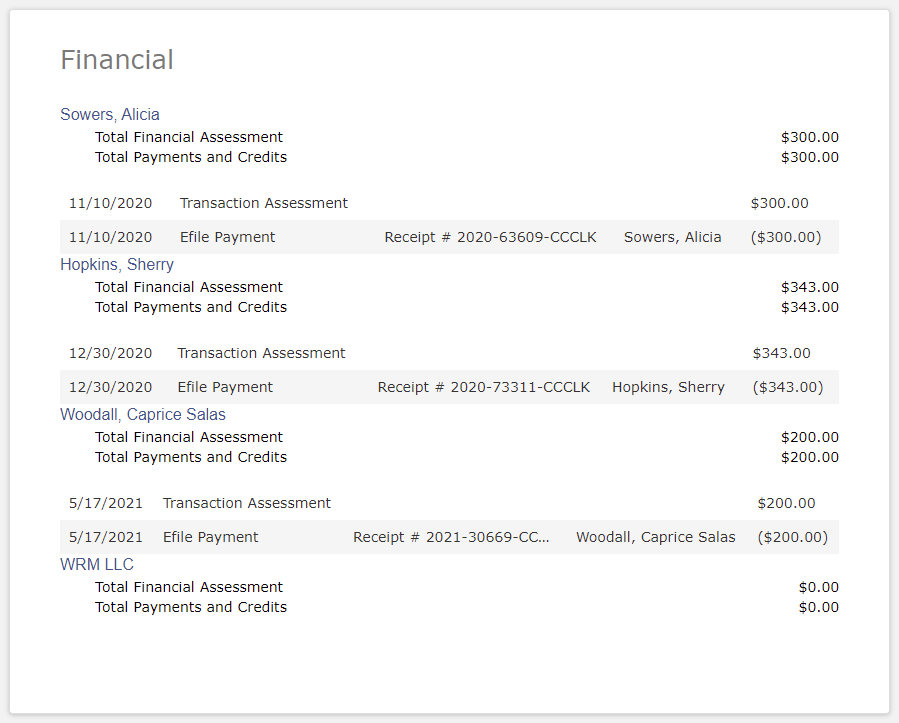Image resolution: width=899 pixels, height=723 pixels.
Task: Click payer name Hopkins, Sherry in receipt row
Action: (x=669, y=387)
